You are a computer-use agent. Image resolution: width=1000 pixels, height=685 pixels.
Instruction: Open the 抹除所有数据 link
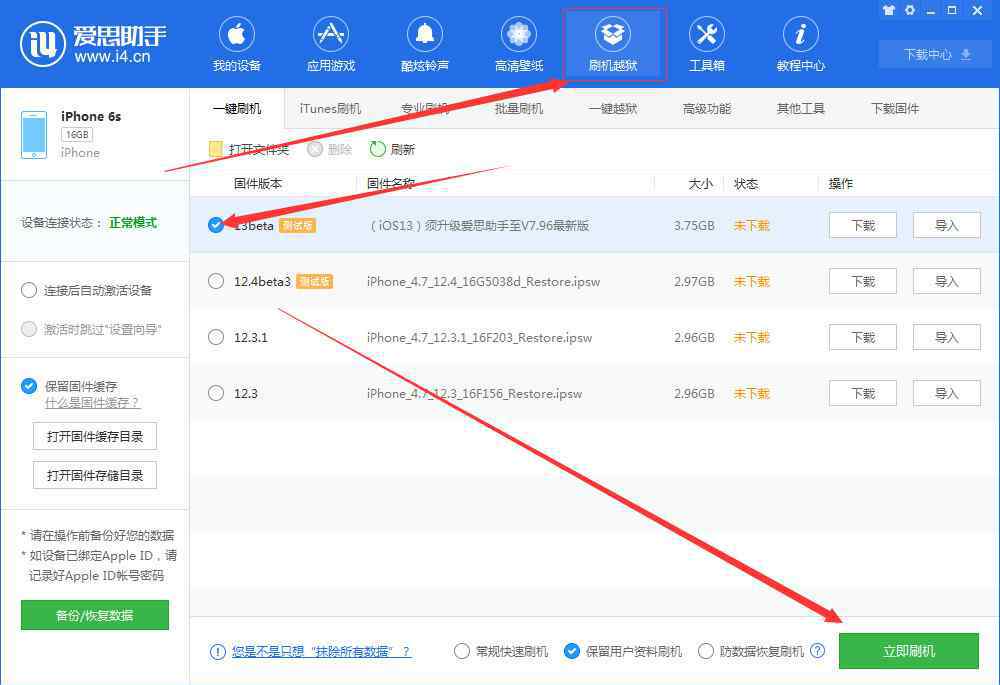coord(321,651)
